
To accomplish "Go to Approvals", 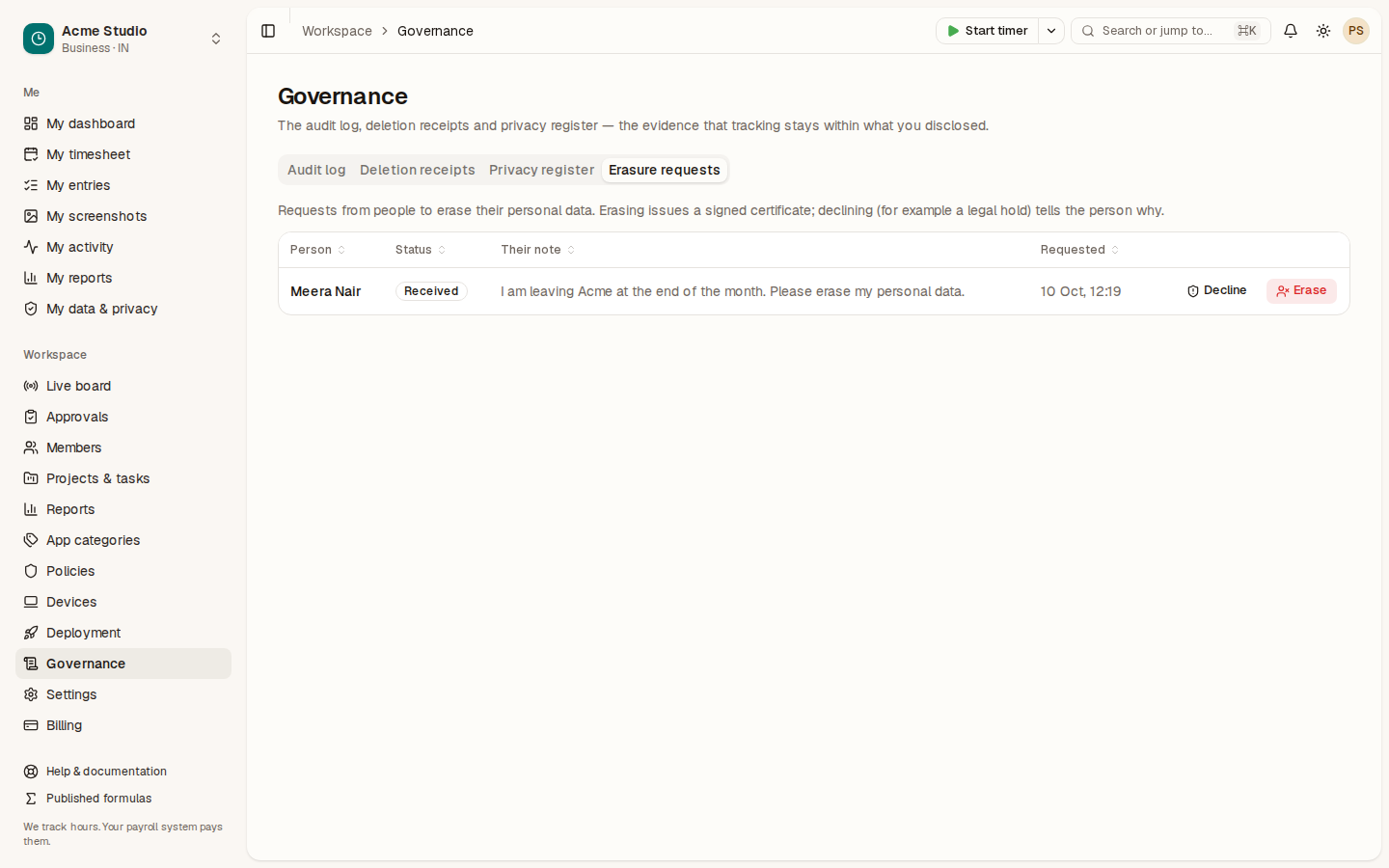I will tap(123, 417).
